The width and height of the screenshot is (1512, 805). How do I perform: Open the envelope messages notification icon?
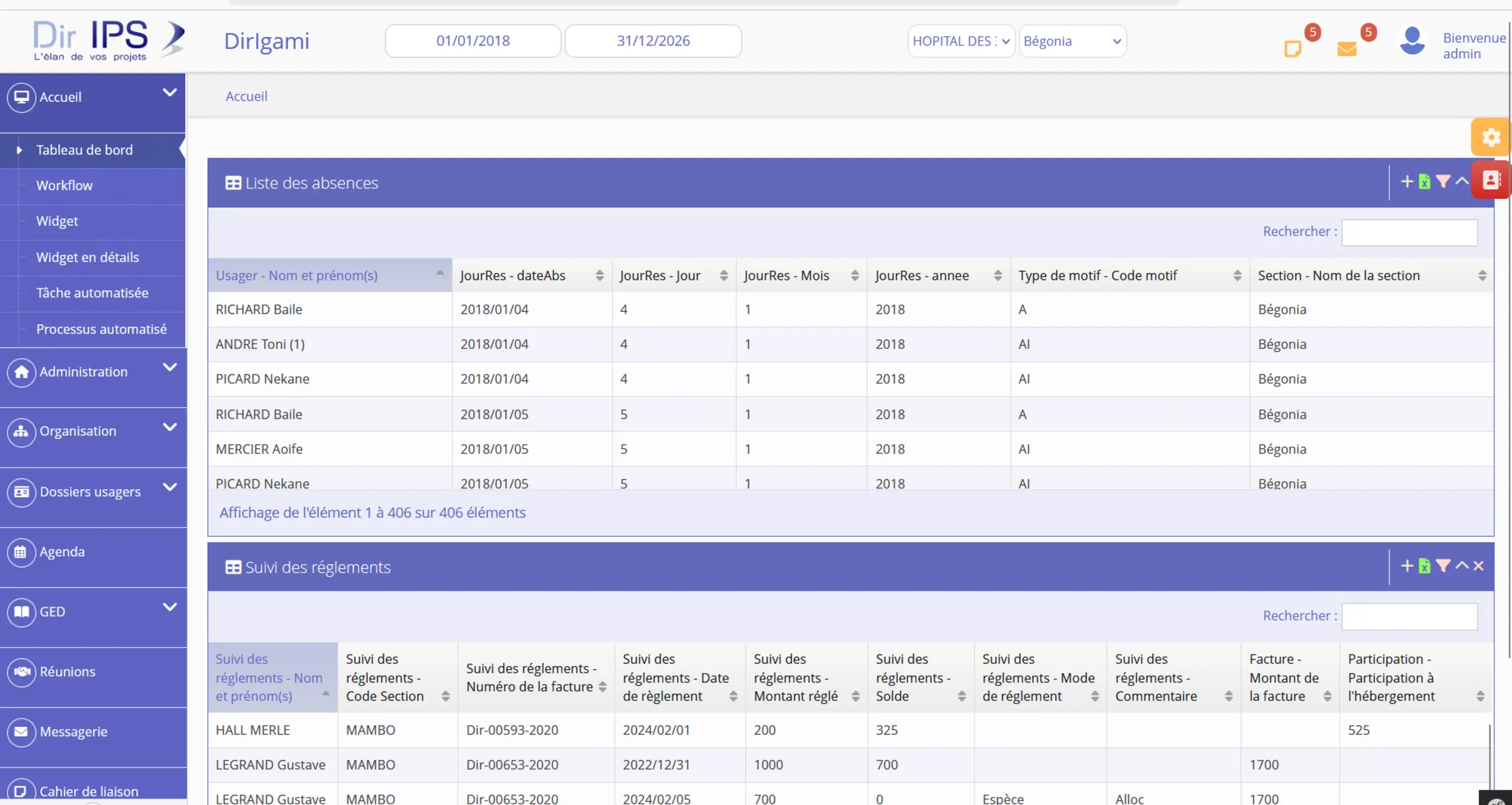(x=1347, y=49)
